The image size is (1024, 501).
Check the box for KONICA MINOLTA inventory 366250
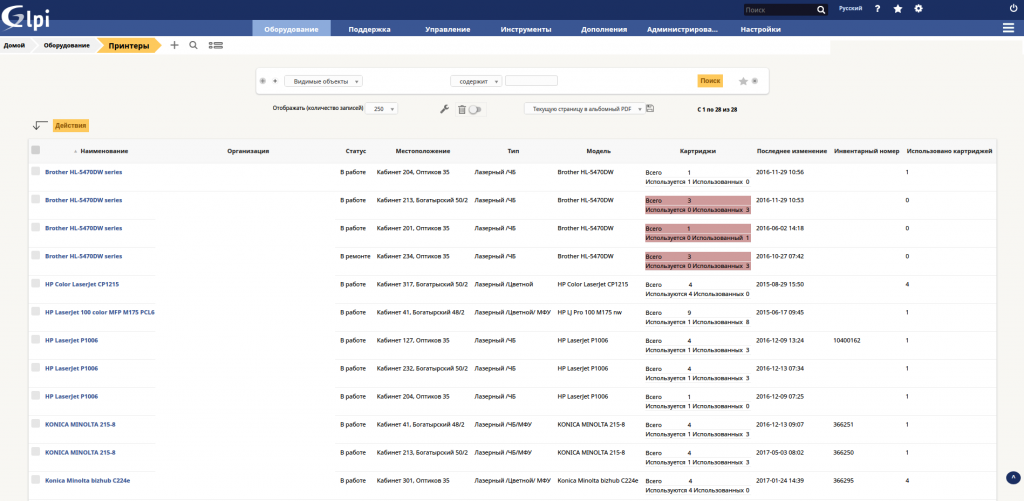35,451
